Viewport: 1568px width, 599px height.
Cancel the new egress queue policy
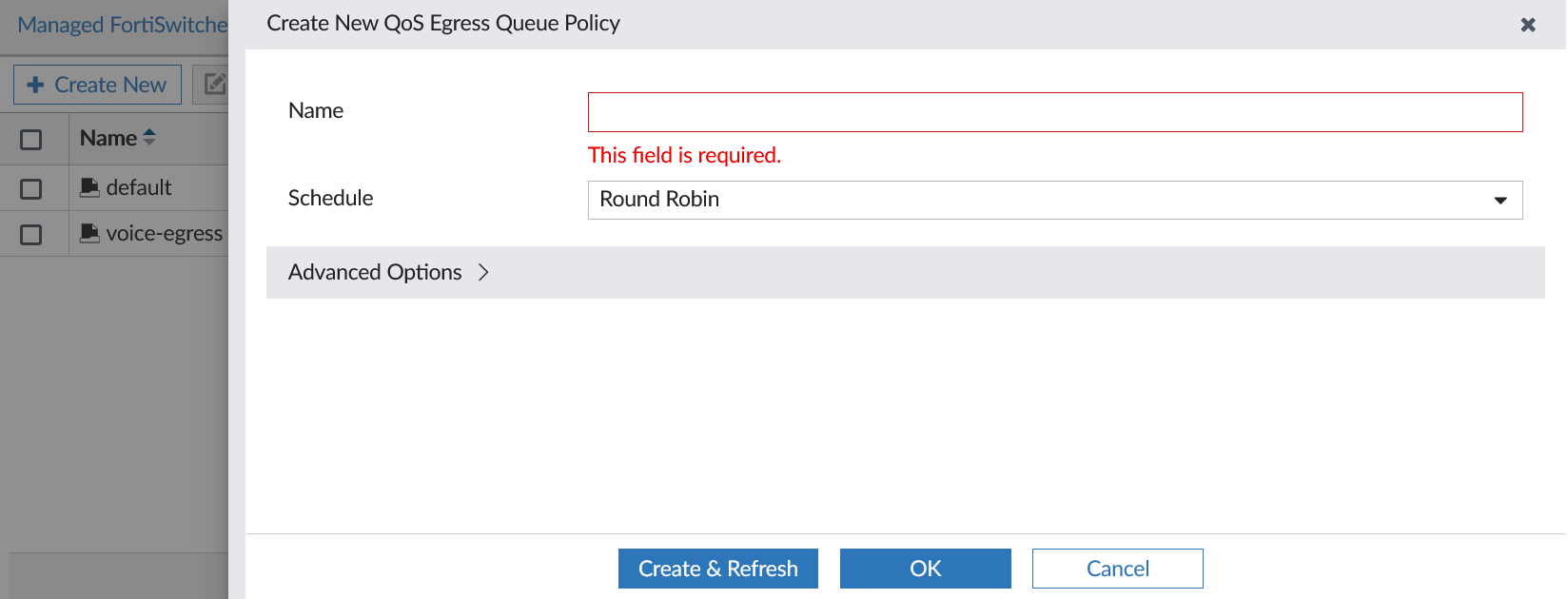point(1117,569)
